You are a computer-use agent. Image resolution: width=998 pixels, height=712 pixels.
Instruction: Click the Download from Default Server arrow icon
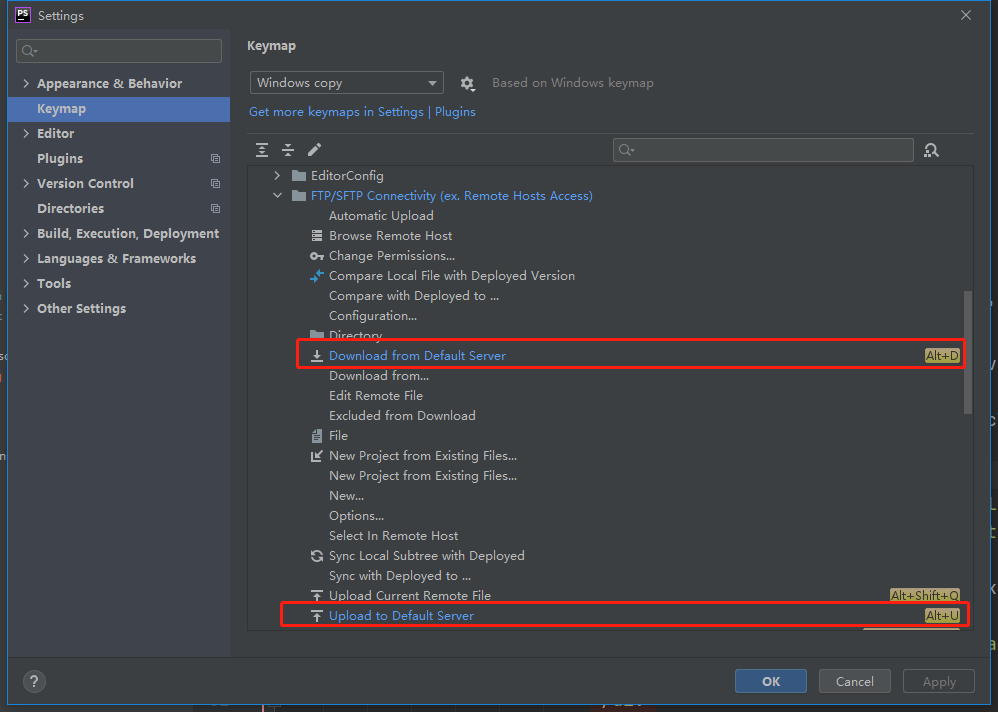click(x=316, y=356)
